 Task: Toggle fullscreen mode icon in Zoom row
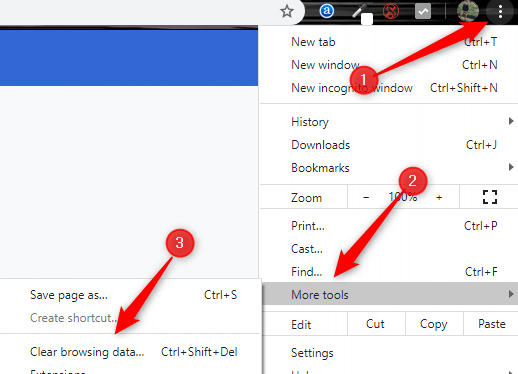[490, 197]
